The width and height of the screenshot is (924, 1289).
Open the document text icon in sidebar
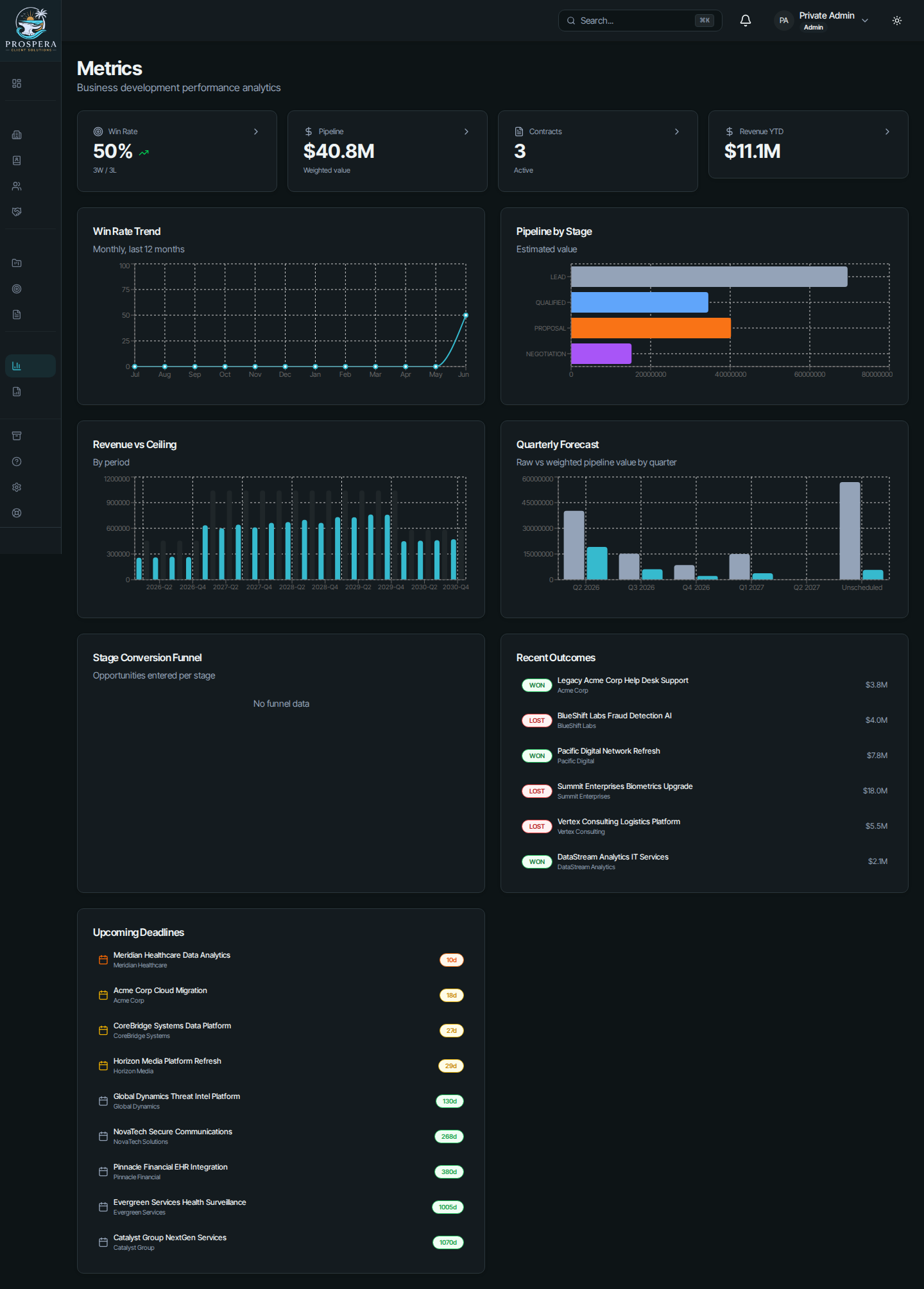coord(17,315)
